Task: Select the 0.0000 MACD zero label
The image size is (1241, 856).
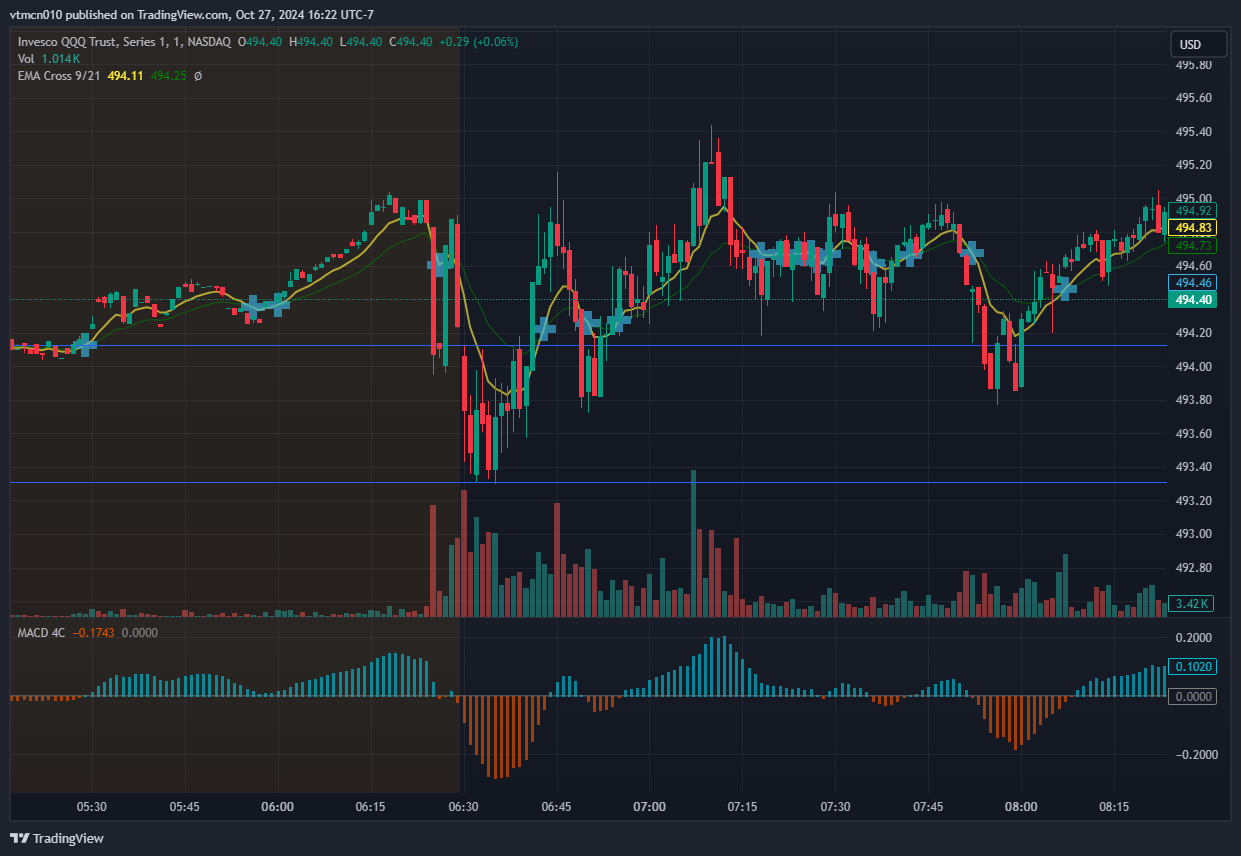Action: 1194,696
